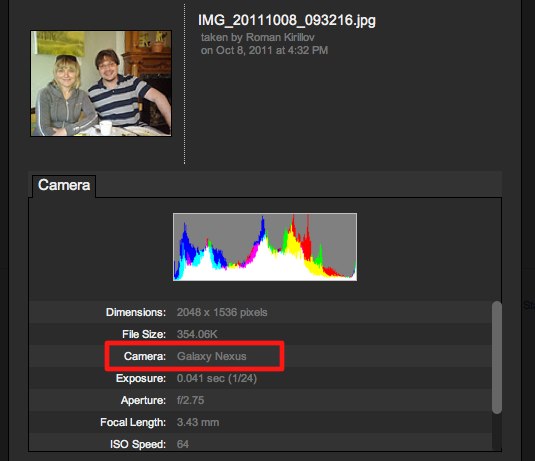Viewport: 535px width, 461px height.
Task: Open the photo thumbnail of two people
Action: tap(101, 84)
